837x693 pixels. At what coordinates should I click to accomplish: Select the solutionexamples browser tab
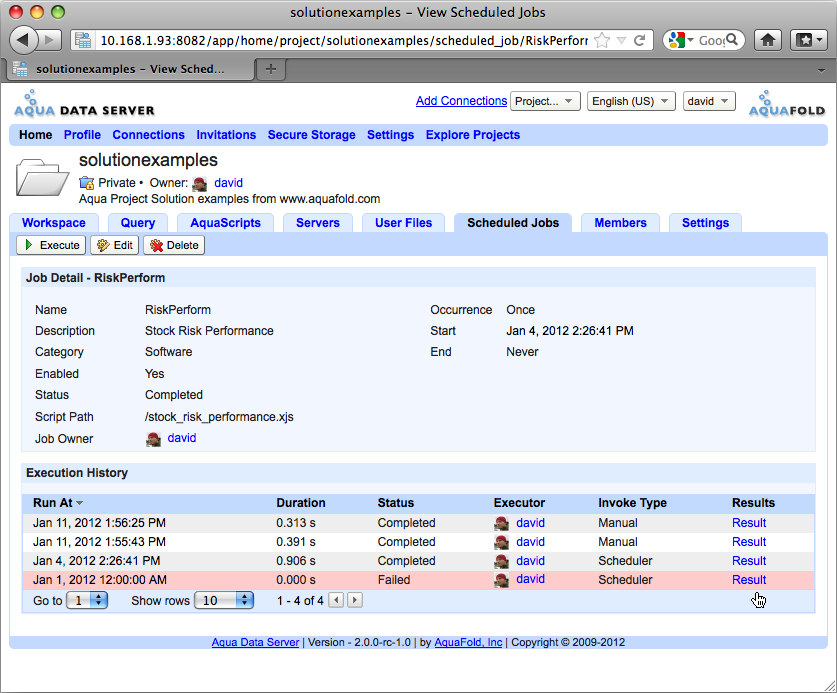pyautogui.click(x=128, y=69)
